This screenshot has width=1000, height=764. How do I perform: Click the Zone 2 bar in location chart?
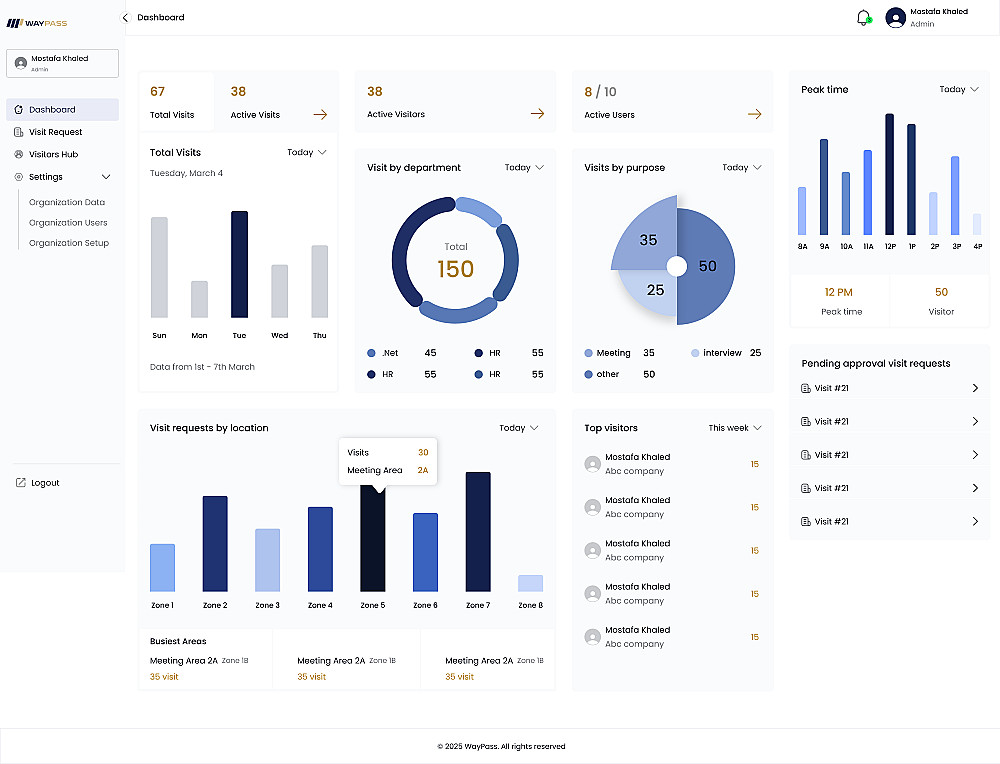(x=215, y=544)
